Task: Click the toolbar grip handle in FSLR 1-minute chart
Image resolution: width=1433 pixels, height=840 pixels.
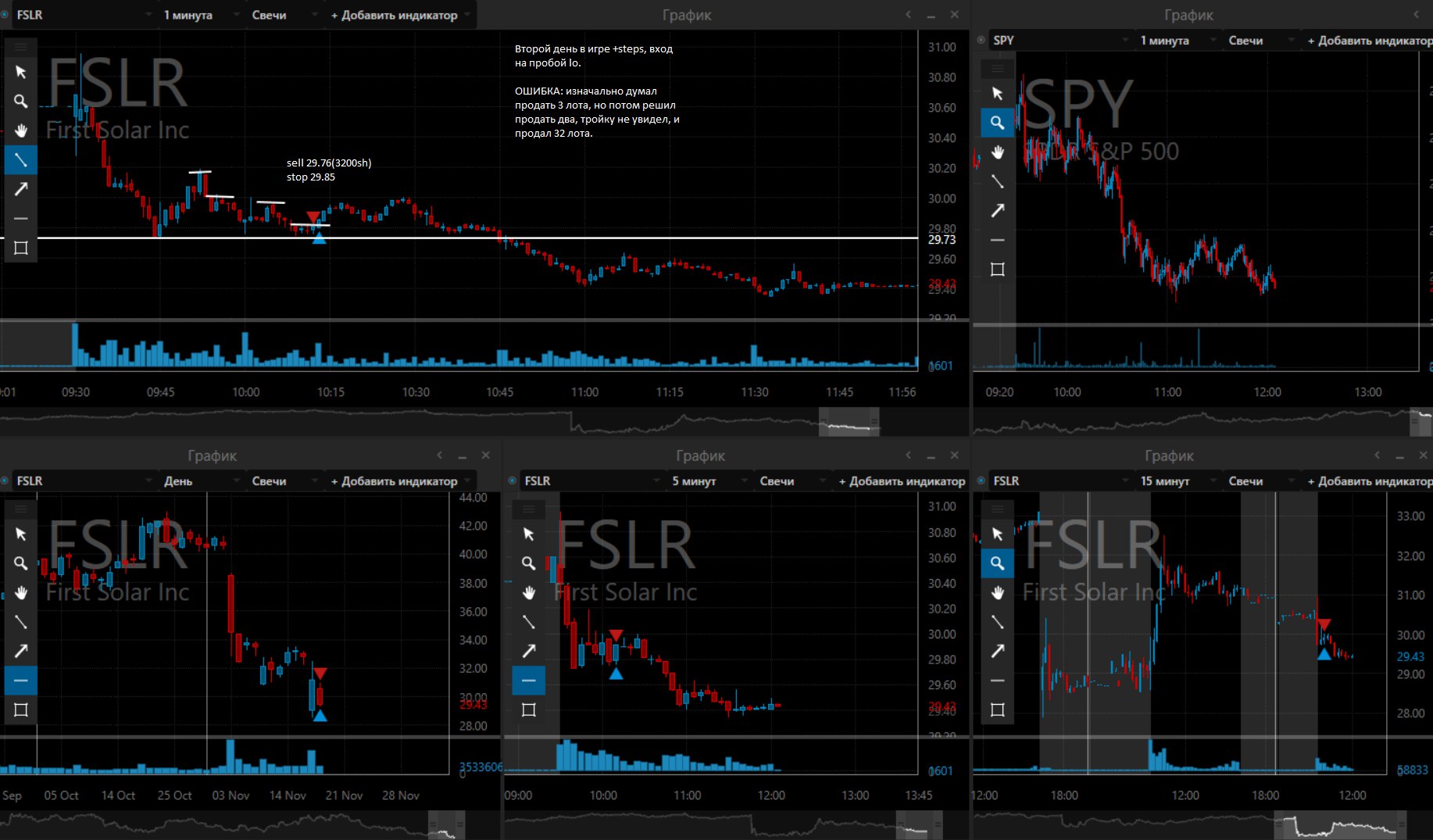Action: click(x=21, y=48)
